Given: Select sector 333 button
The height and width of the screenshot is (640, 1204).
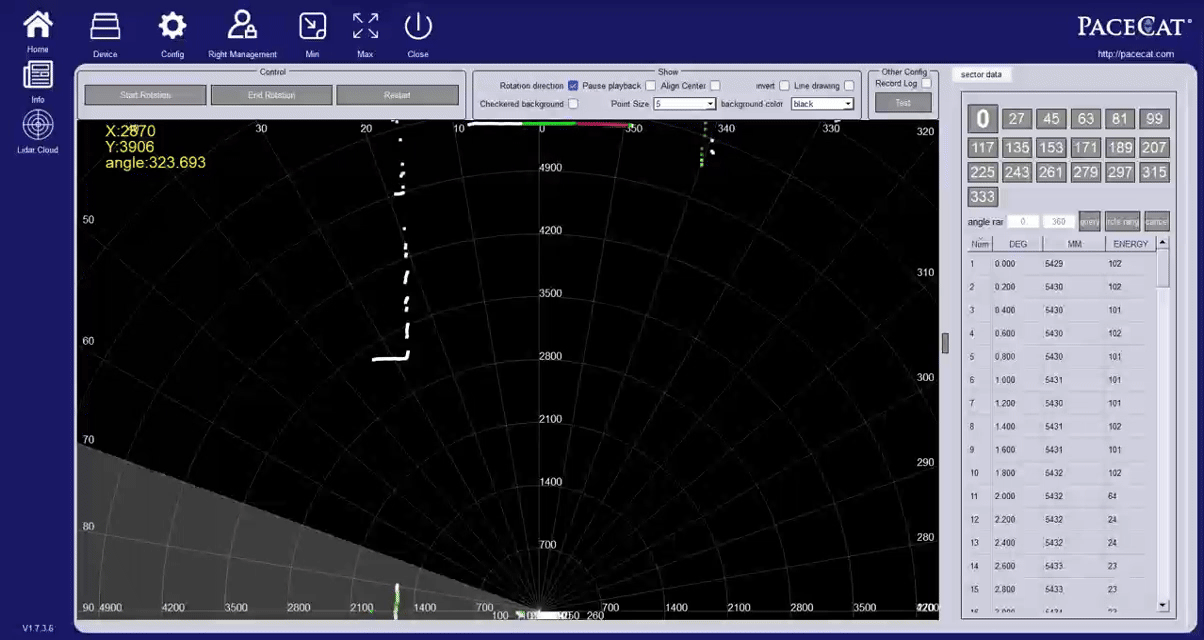Looking at the screenshot, I should click(x=983, y=197).
